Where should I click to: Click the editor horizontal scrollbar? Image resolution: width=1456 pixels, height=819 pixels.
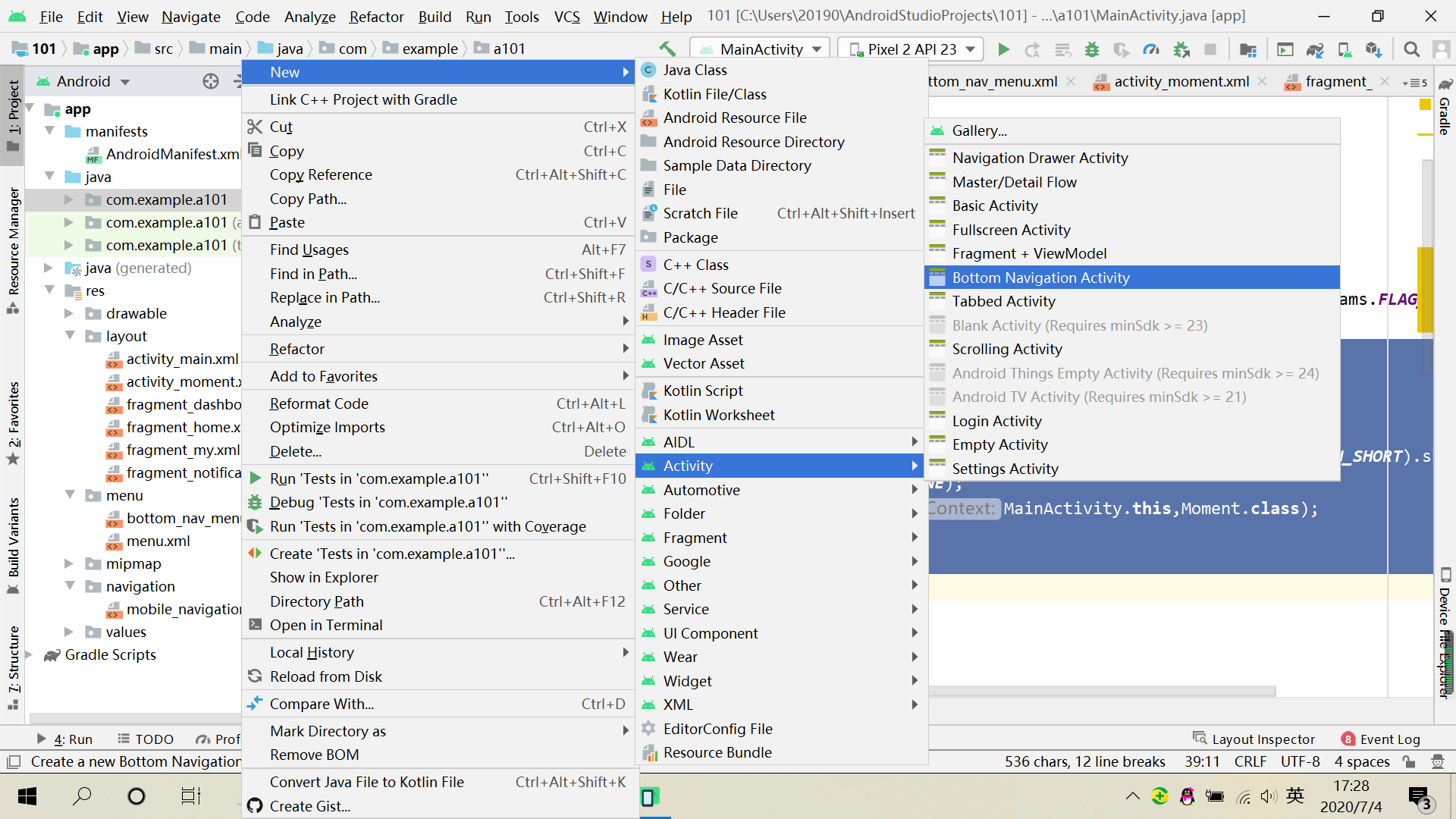1102,691
